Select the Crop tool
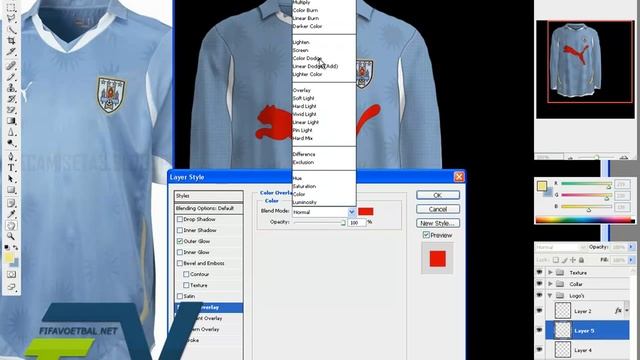The image size is (640, 360). point(11,40)
